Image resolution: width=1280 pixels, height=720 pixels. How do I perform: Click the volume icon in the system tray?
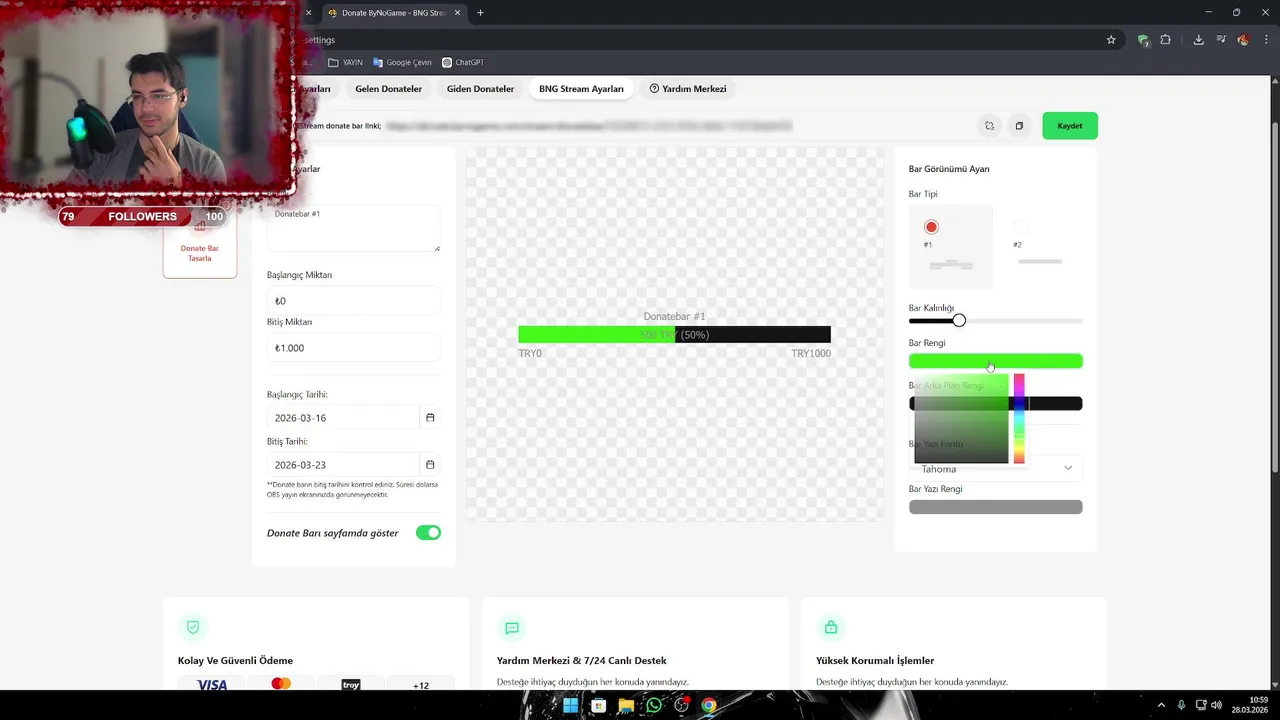(x=1217, y=705)
